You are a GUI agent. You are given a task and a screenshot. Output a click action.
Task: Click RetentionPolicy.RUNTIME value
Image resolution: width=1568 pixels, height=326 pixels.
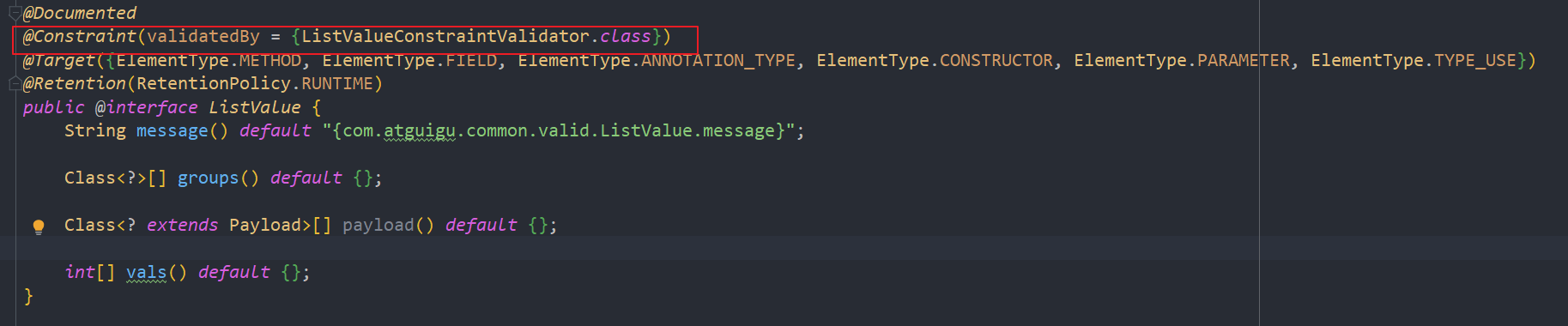255,83
